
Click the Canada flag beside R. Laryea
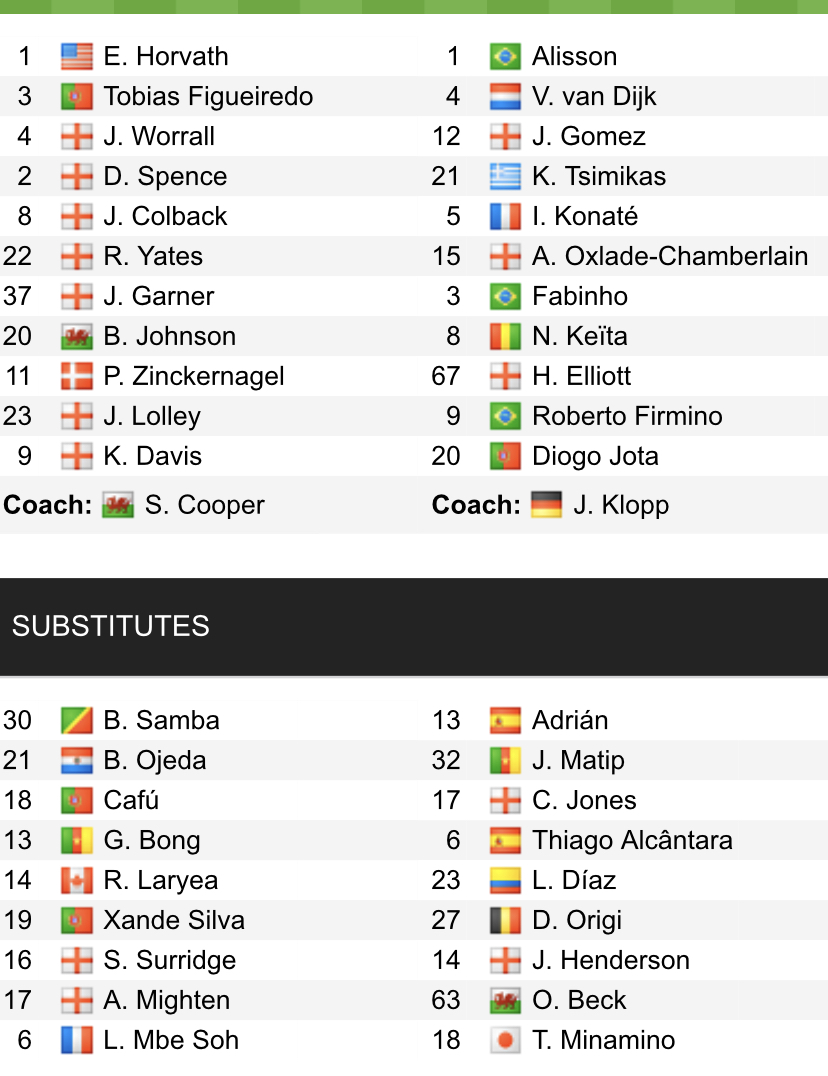(76, 880)
